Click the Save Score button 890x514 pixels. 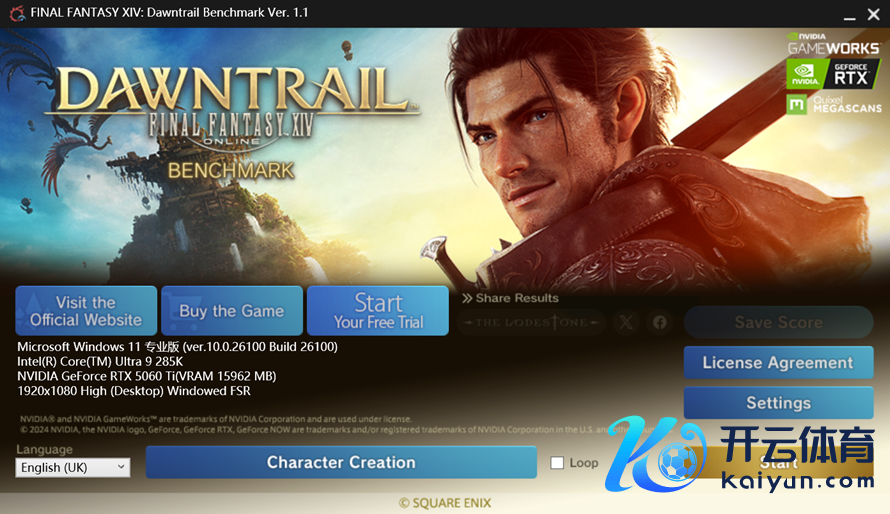click(778, 322)
